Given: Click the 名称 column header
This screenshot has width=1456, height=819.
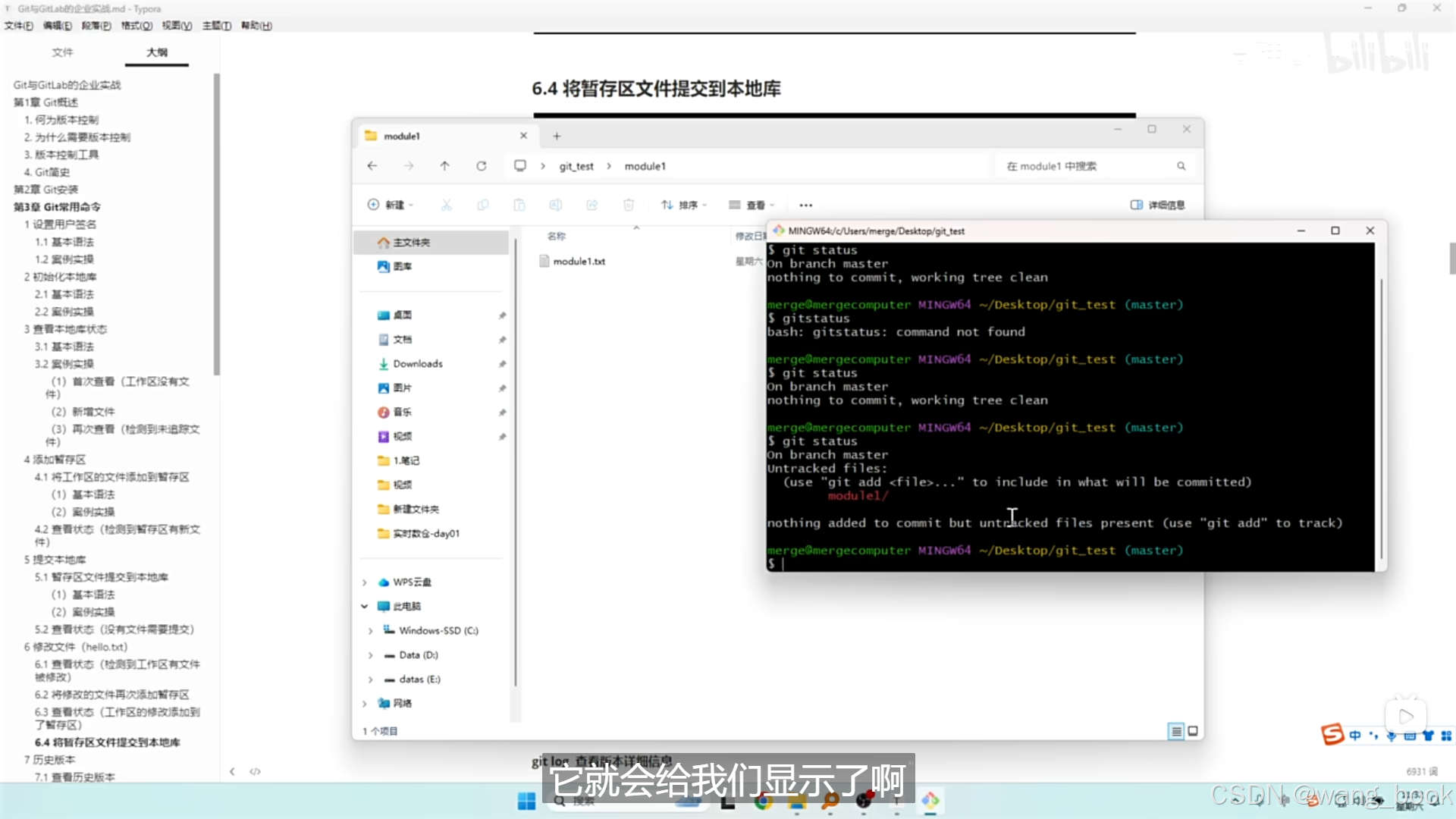Looking at the screenshot, I should (x=557, y=236).
